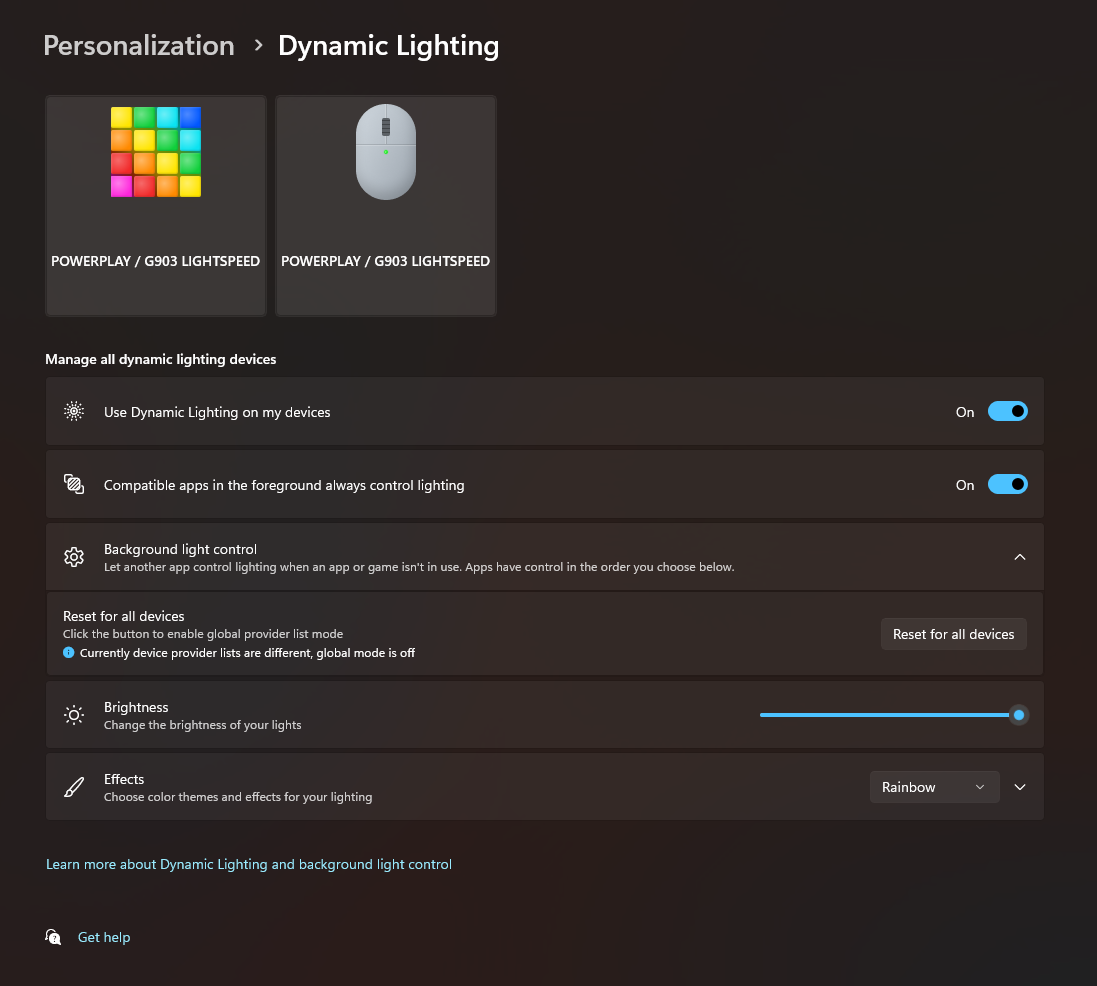Open Learn more about Dynamic Lighting link
Image resolution: width=1097 pixels, height=986 pixels.
click(x=249, y=864)
